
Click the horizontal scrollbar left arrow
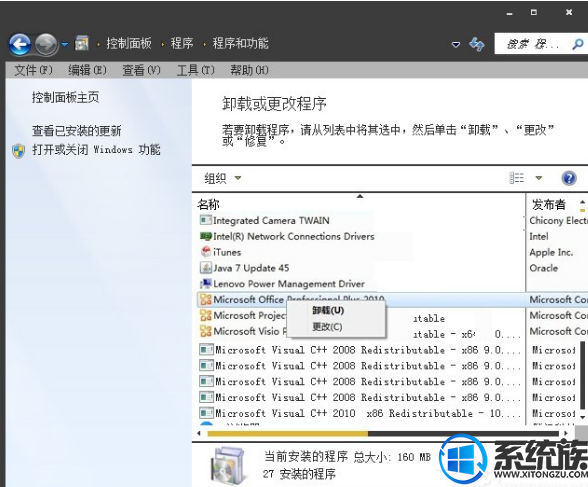tap(199, 434)
